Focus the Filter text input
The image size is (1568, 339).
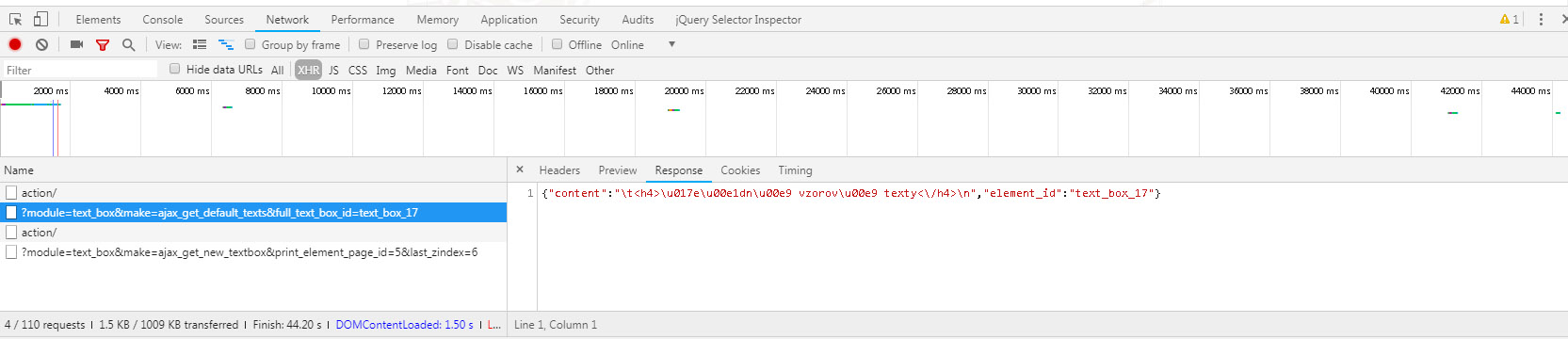click(x=80, y=70)
